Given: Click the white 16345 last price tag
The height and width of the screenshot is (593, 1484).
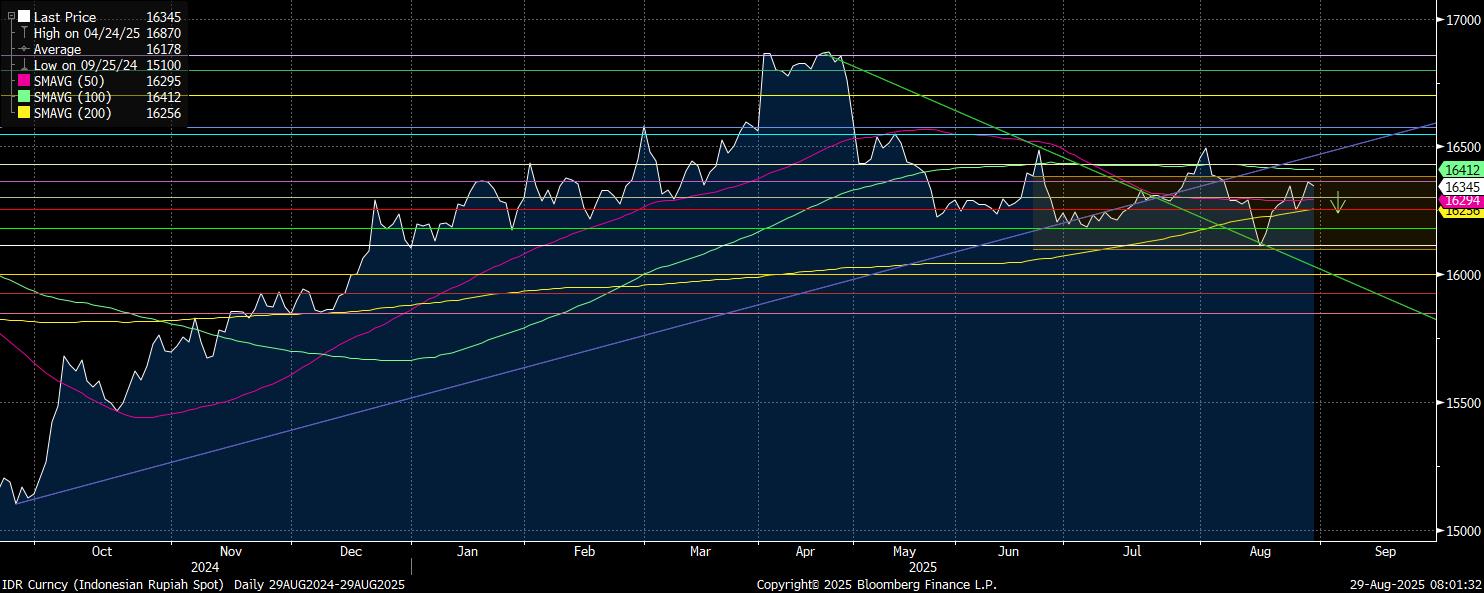Looking at the screenshot, I should [1458, 187].
